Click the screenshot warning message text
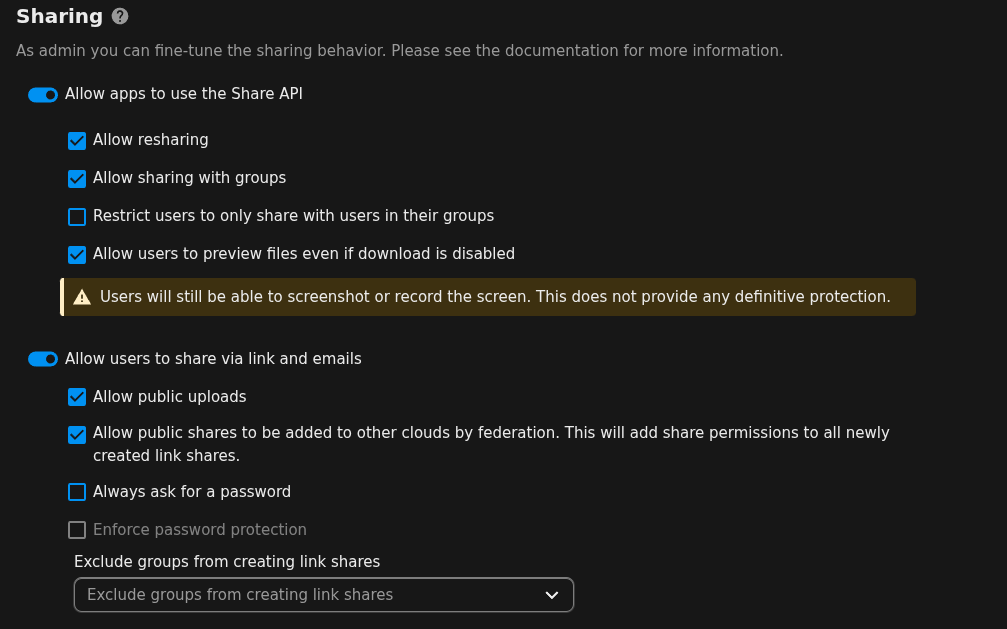This screenshot has width=1007, height=629. coord(495,297)
